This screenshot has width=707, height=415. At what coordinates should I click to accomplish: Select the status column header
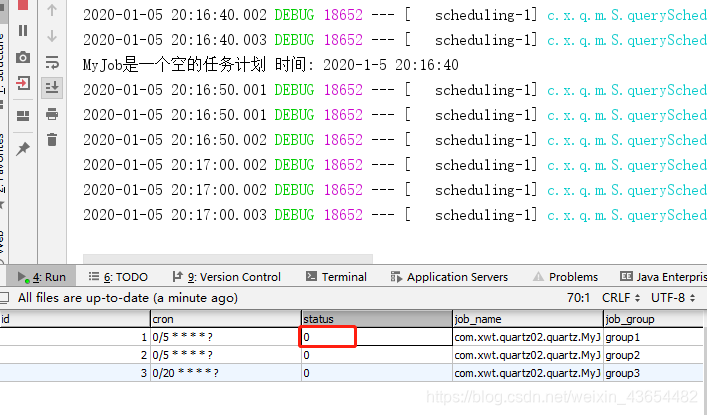pyautogui.click(x=376, y=319)
